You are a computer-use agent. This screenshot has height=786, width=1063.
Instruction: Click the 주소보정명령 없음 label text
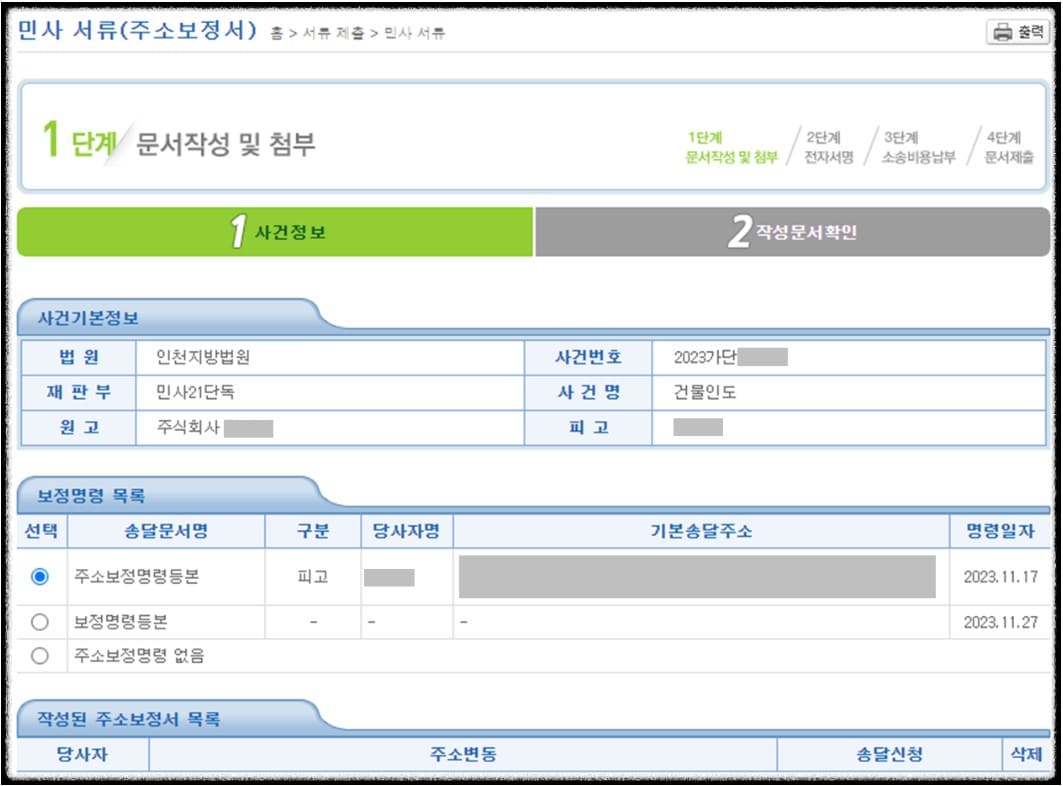139,656
